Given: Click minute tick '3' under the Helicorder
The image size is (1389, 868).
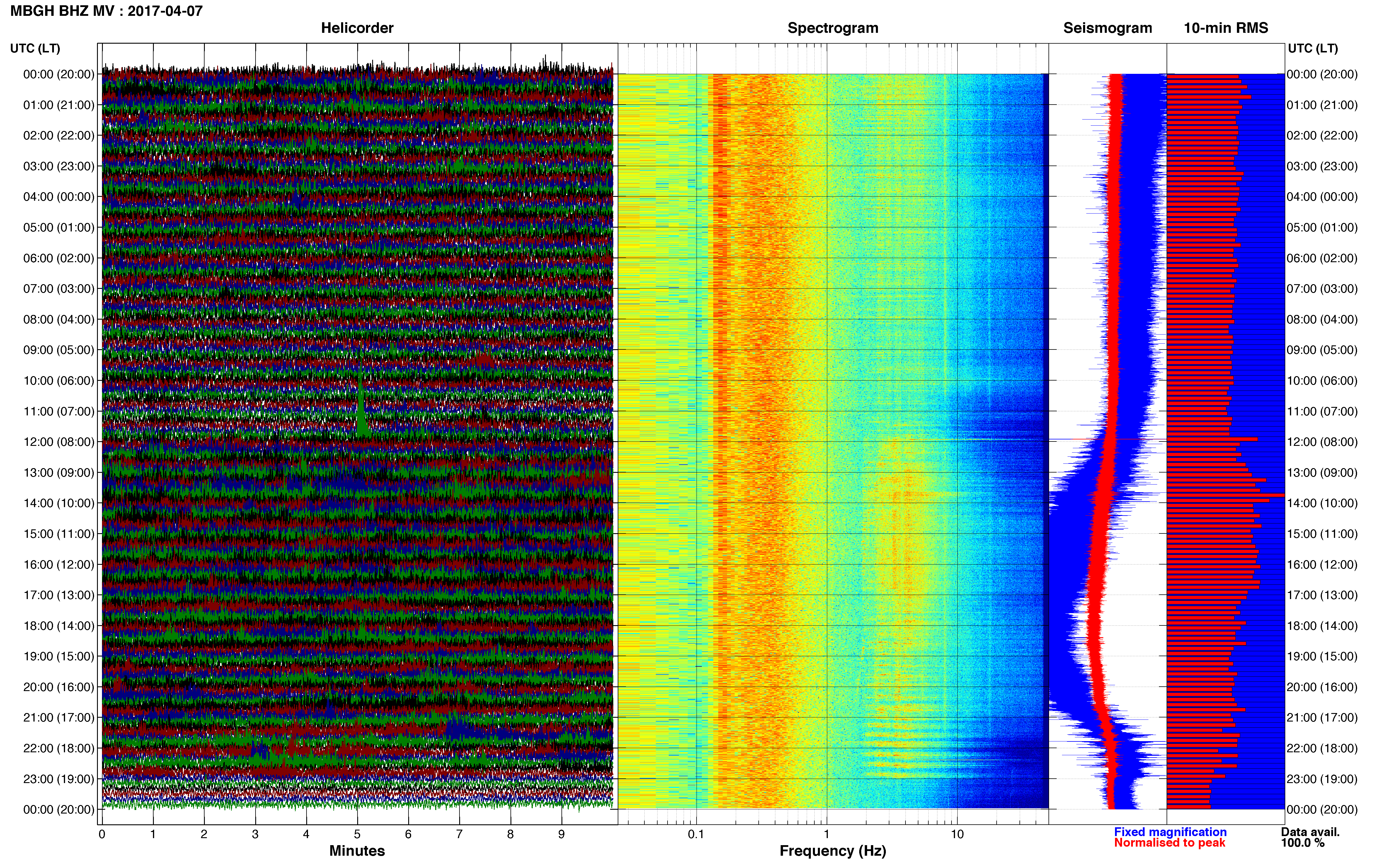Looking at the screenshot, I should tap(255, 834).
